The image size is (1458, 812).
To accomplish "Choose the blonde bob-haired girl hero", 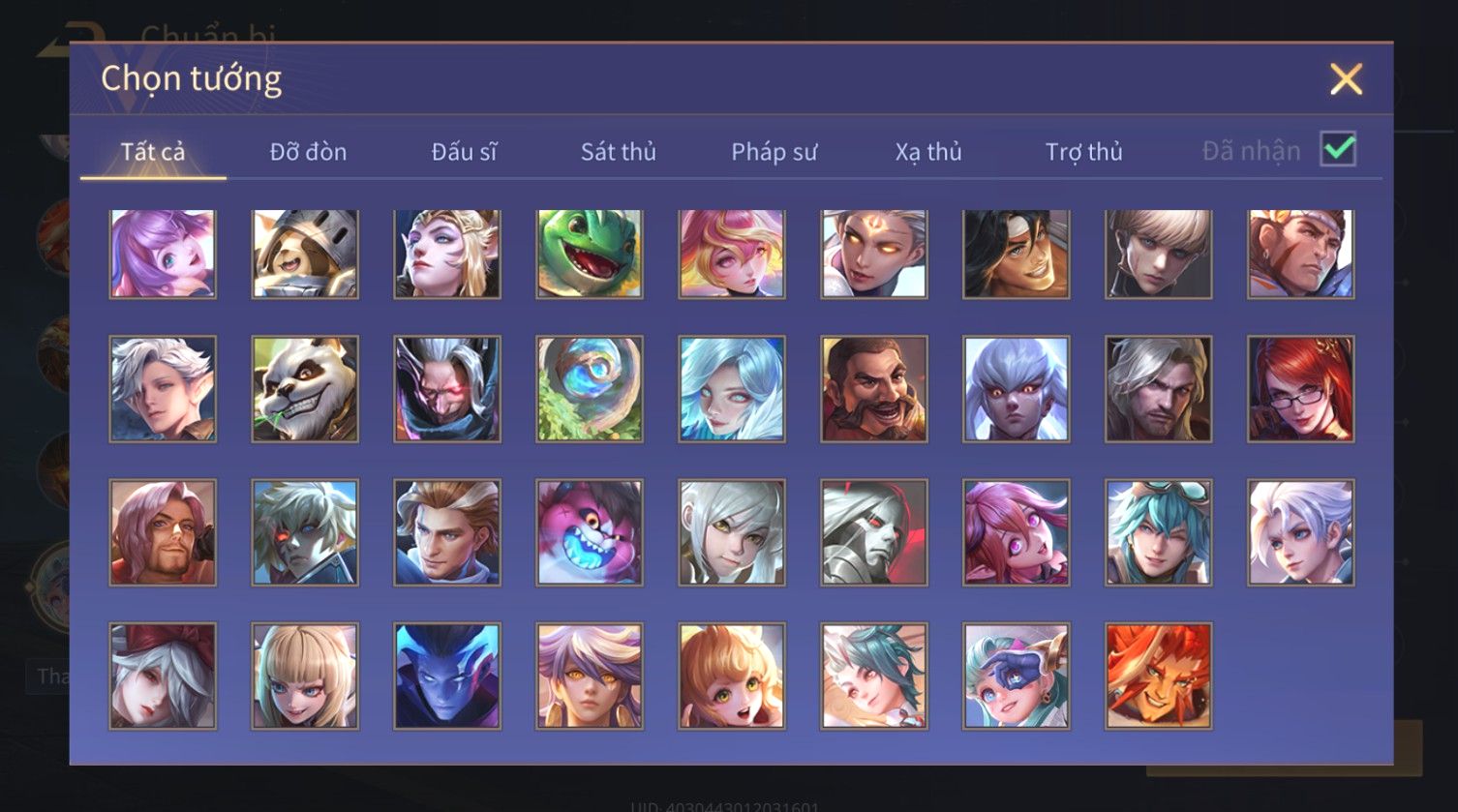I will (x=304, y=676).
